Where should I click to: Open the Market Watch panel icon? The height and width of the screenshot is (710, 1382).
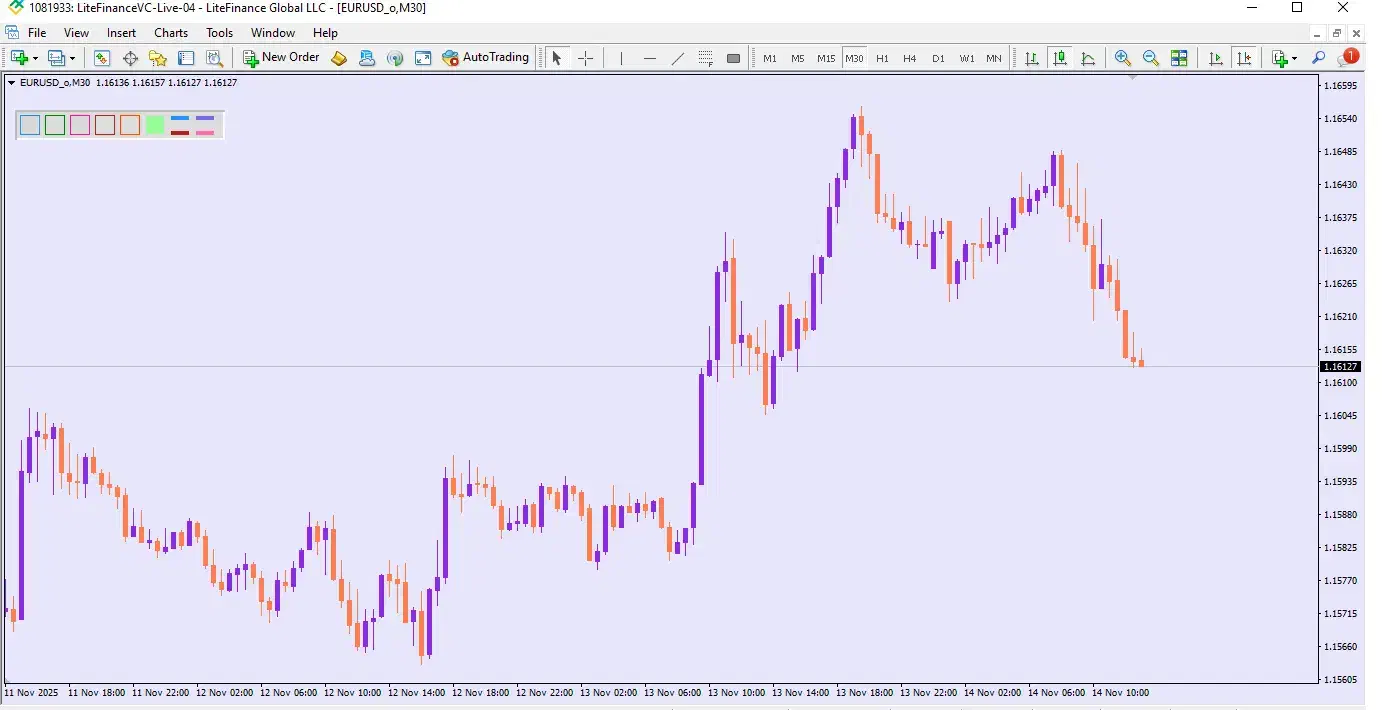102,58
